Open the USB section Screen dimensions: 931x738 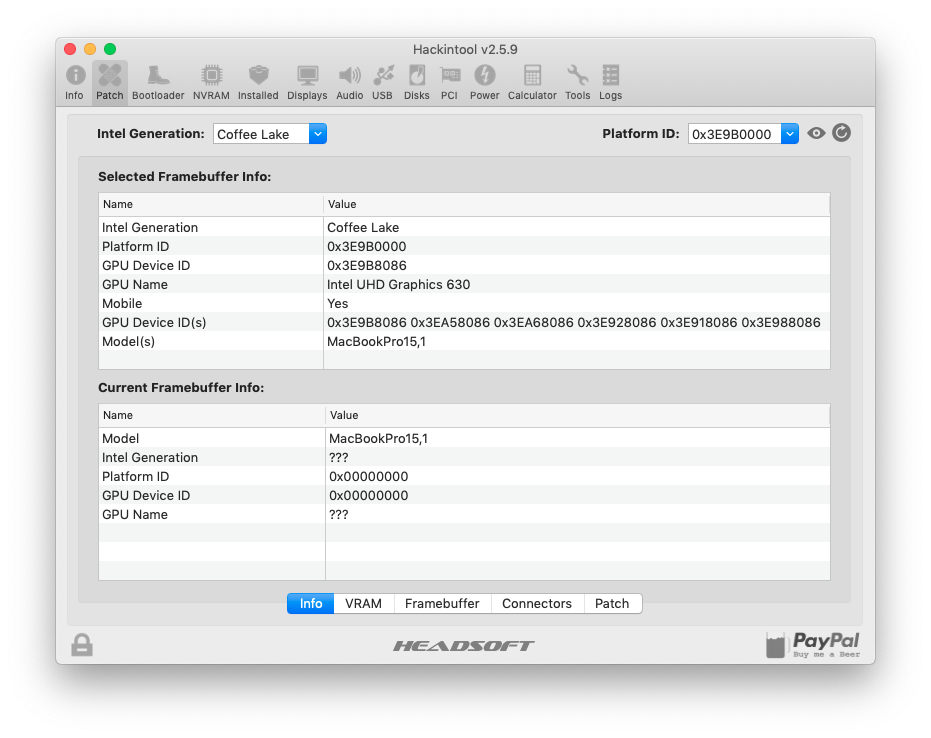pos(383,83)
